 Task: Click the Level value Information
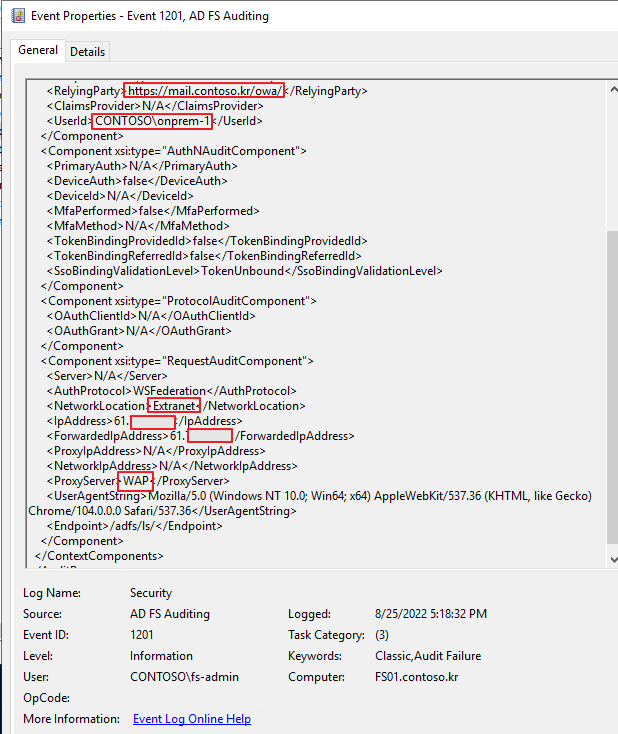click(161, 656)
